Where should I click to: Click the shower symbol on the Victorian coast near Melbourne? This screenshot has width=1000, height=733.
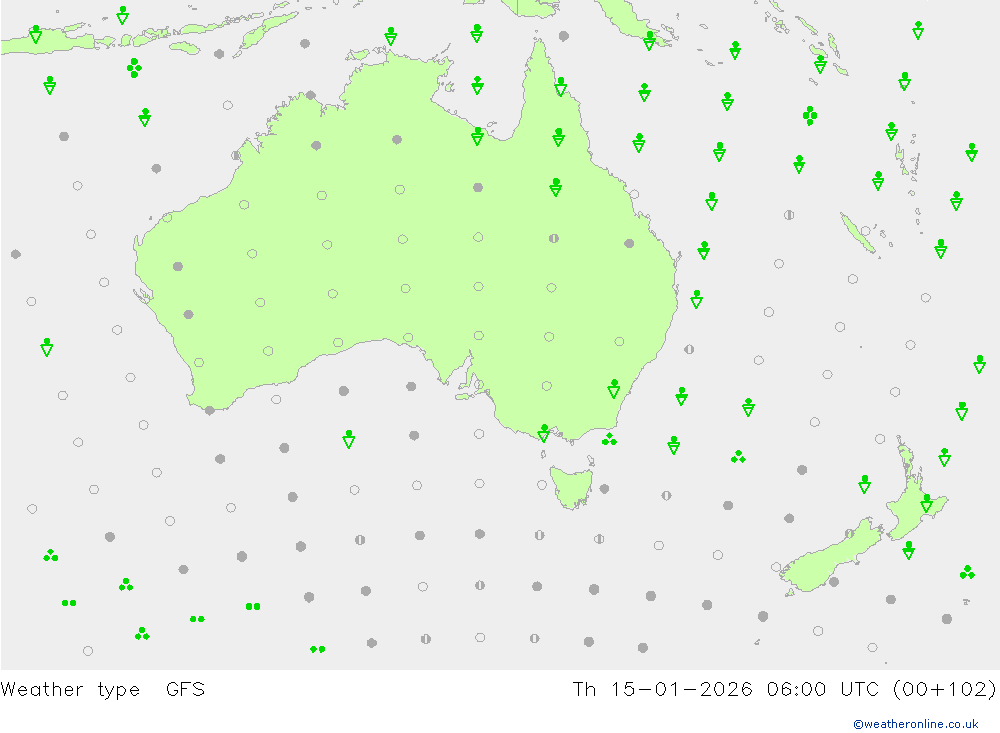pos(543,433)
